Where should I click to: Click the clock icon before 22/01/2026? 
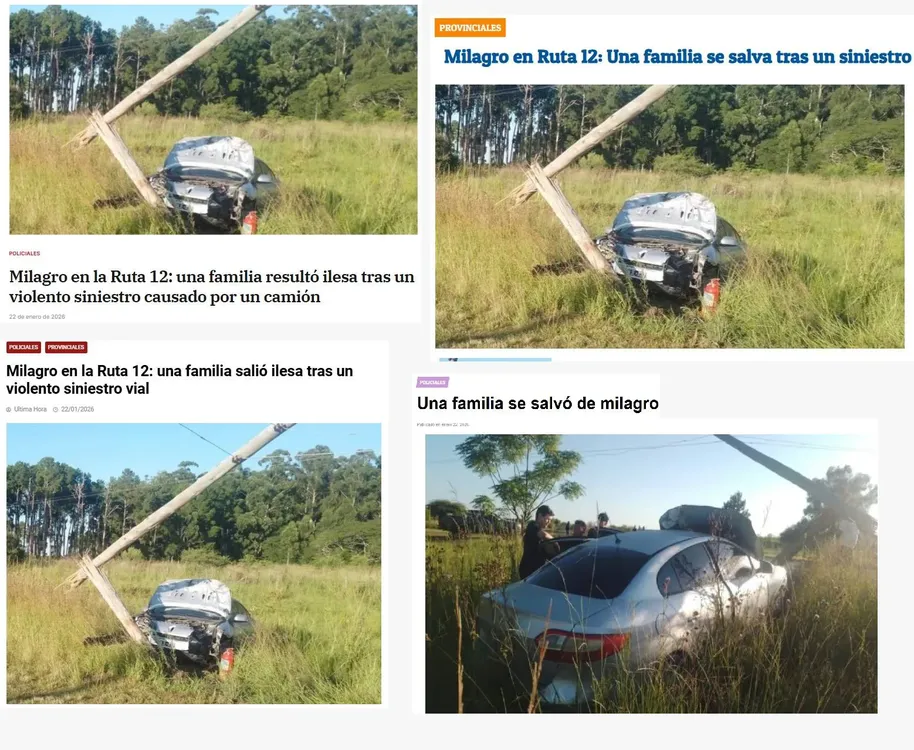[56, 410]
